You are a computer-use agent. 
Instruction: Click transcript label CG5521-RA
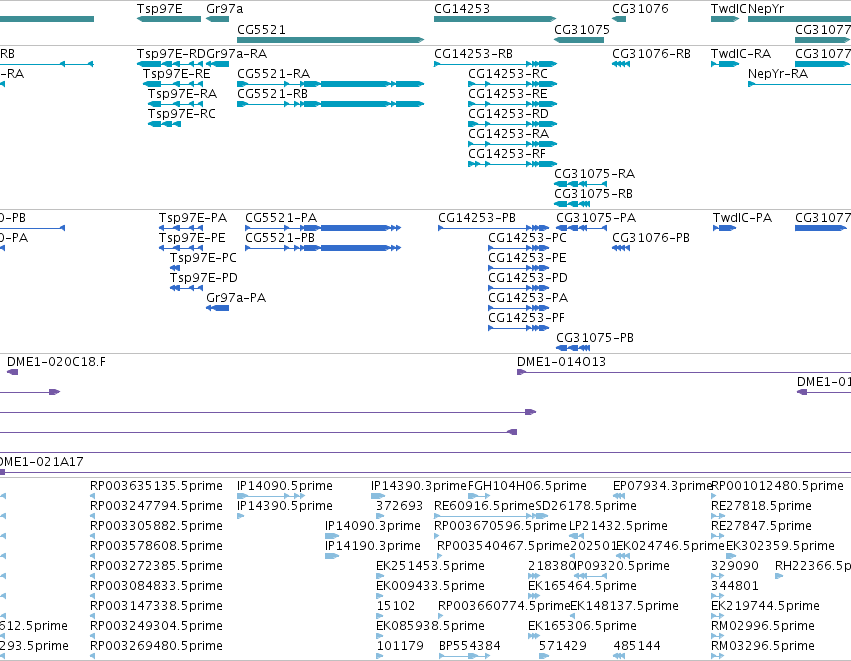tap(274, 74)
